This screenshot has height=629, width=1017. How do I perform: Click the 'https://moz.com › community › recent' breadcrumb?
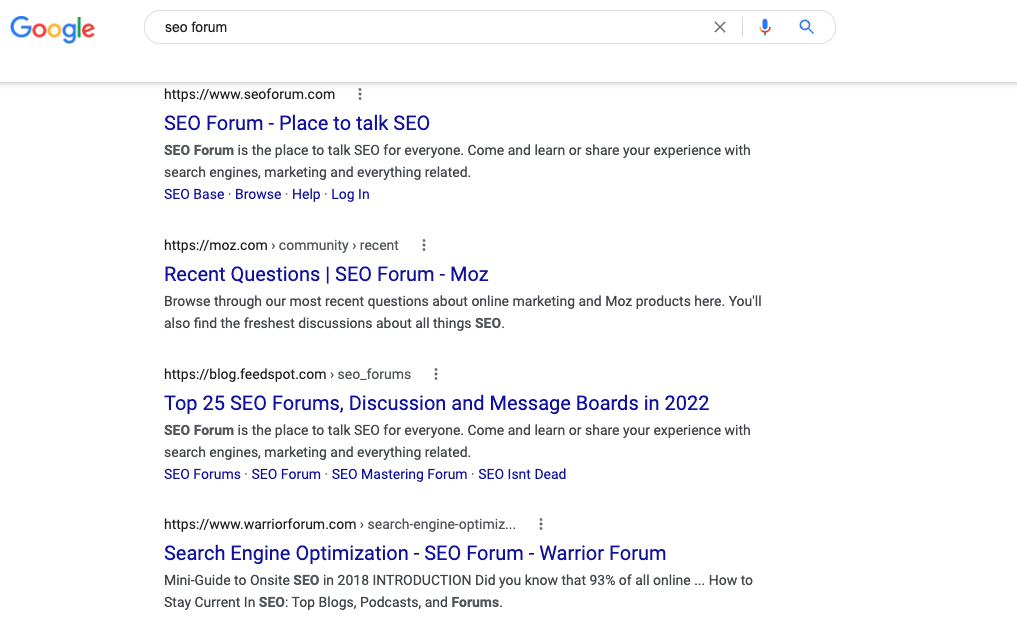[x=281, y=245]
